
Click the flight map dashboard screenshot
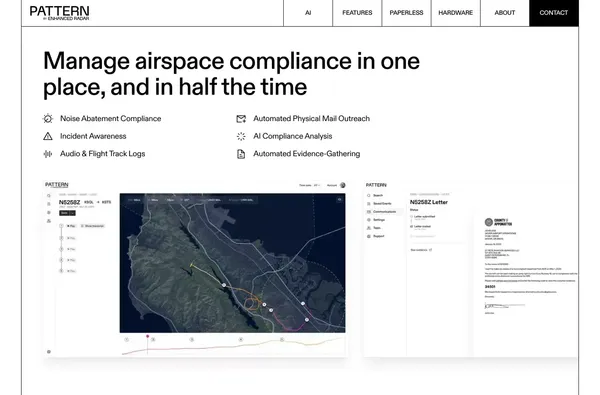pyautogui.click(x=196, y=269)
